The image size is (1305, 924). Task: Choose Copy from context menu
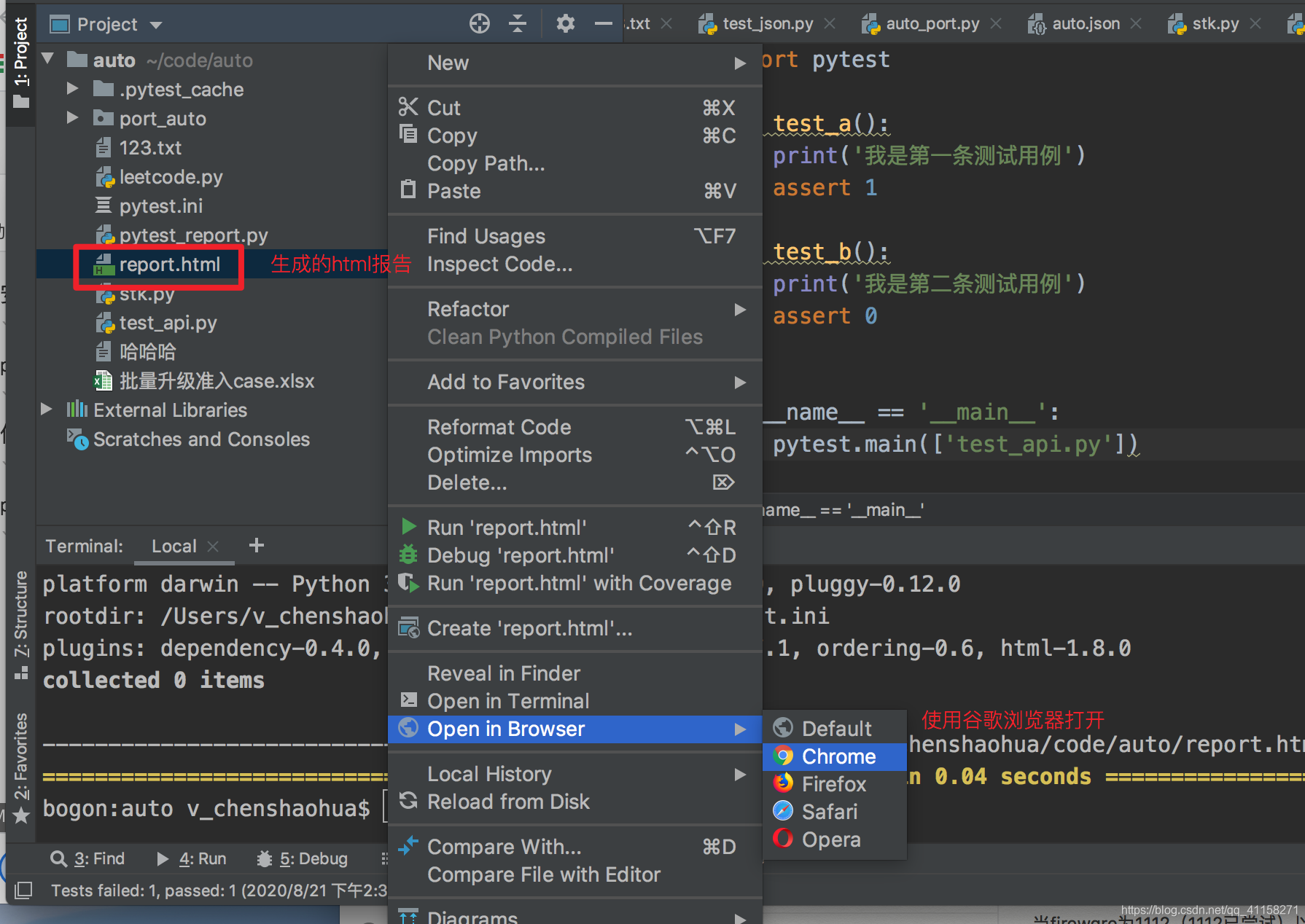point(575,136)
